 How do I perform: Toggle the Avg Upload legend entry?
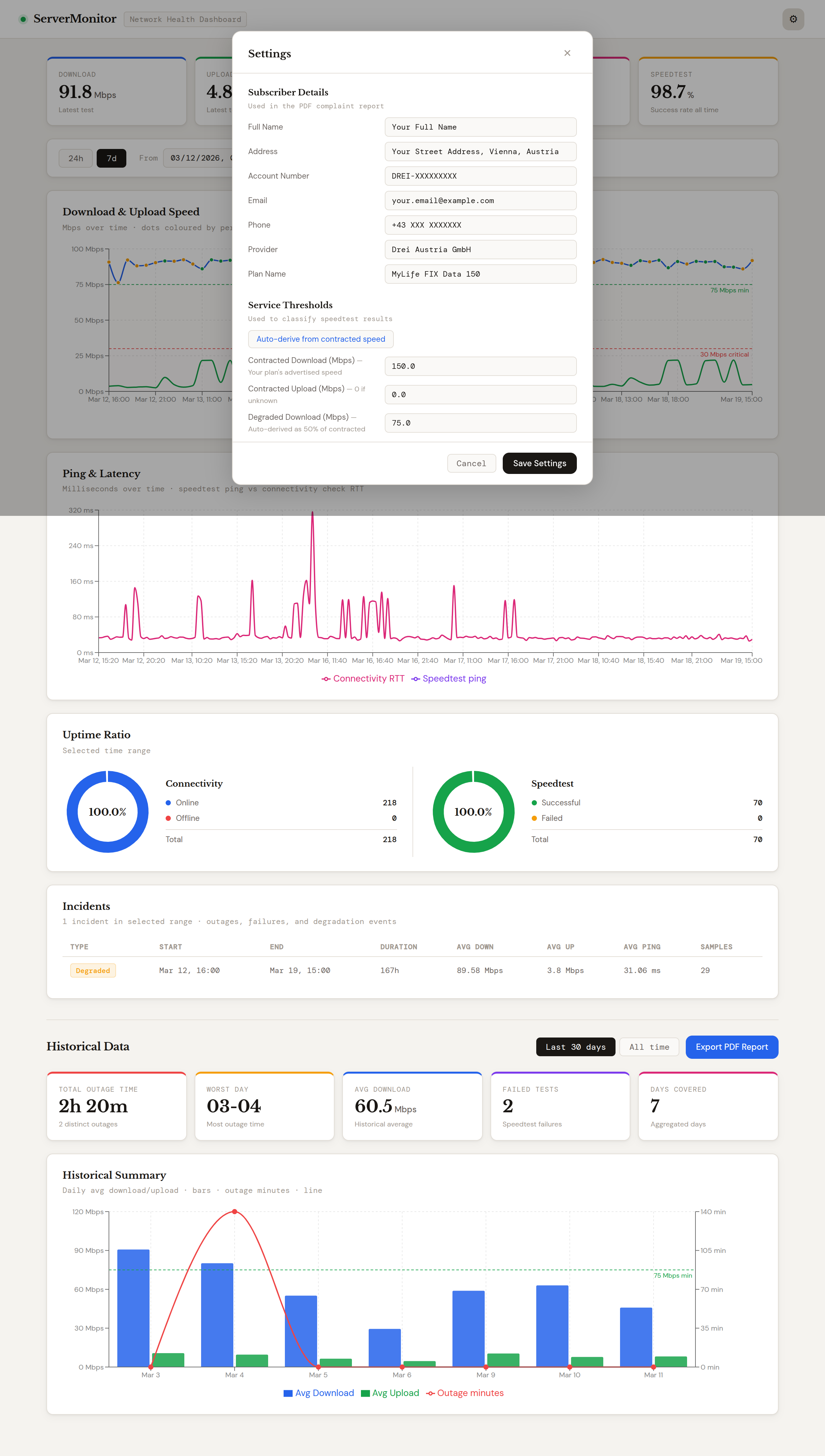pyautogui.click(x=390, y=1392)
